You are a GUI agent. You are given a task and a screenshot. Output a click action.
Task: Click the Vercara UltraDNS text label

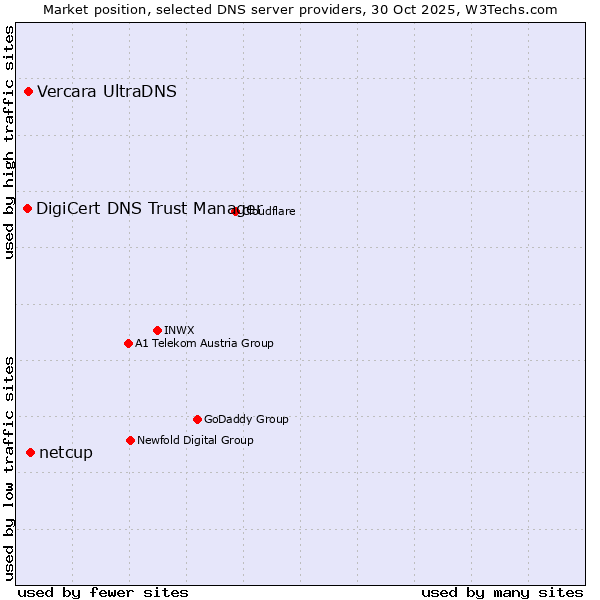click(x=107, y=92)
